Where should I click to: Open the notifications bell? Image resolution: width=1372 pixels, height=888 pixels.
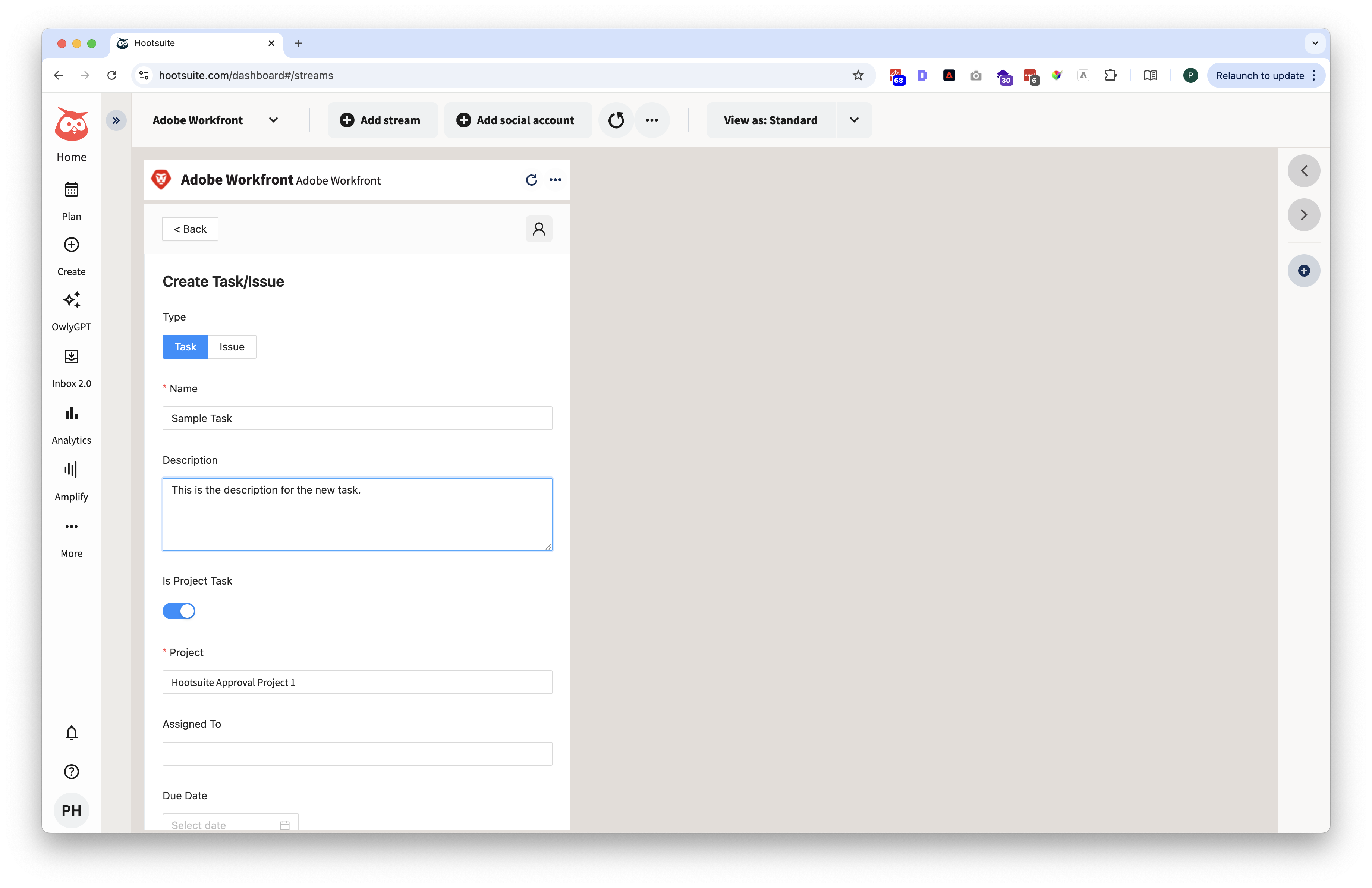point(72,733)
